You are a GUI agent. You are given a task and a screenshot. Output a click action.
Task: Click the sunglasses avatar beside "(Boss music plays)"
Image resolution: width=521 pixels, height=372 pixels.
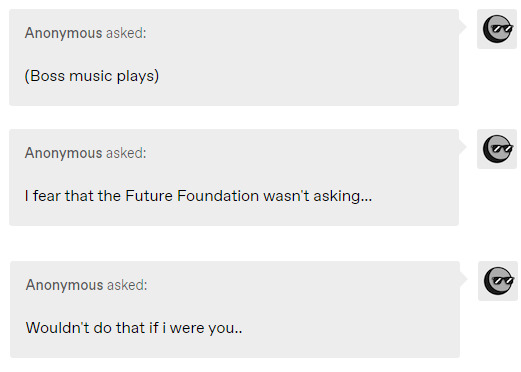(497, 29)
